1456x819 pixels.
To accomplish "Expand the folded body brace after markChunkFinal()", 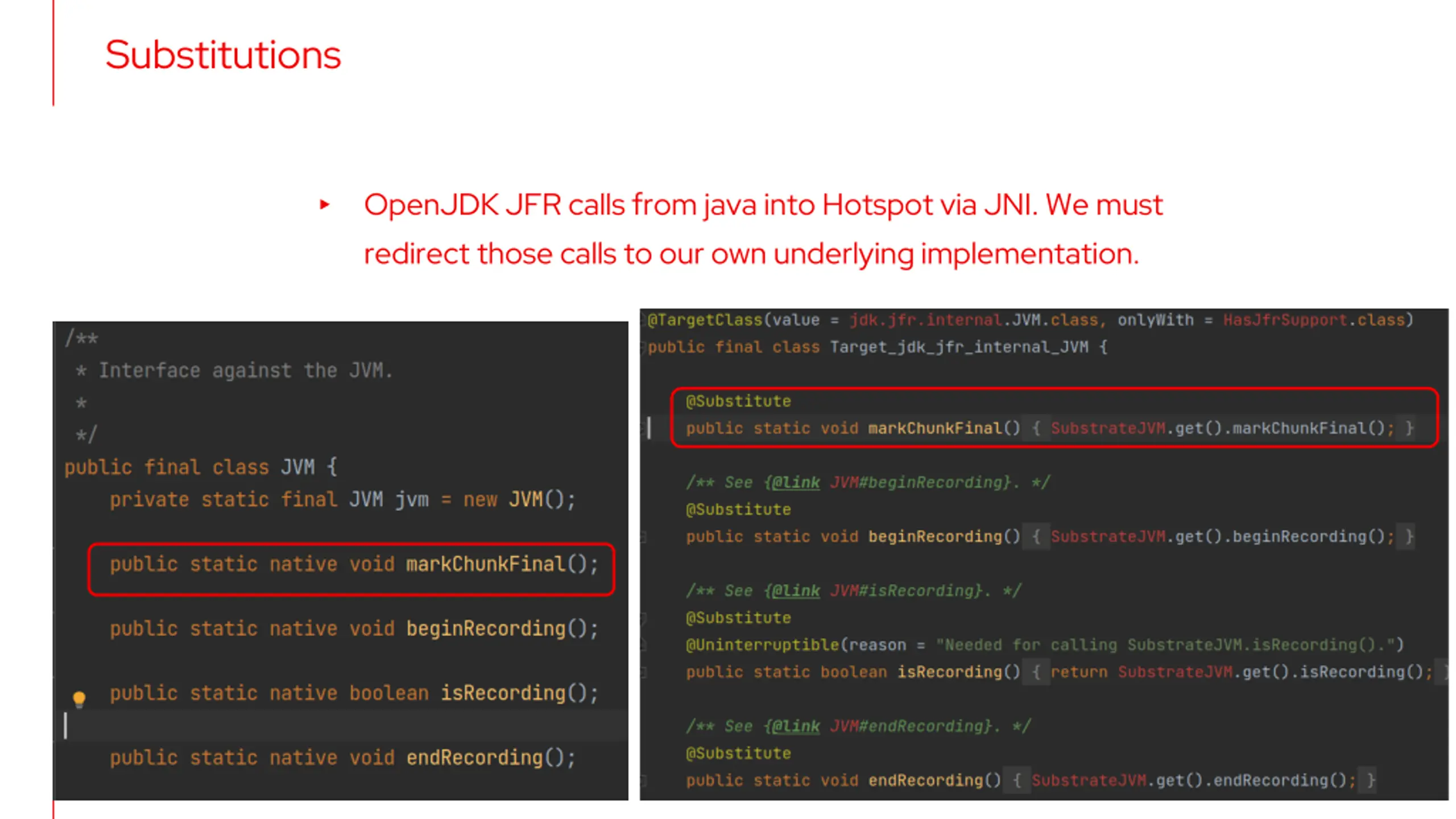I will tap(1036, 428).
